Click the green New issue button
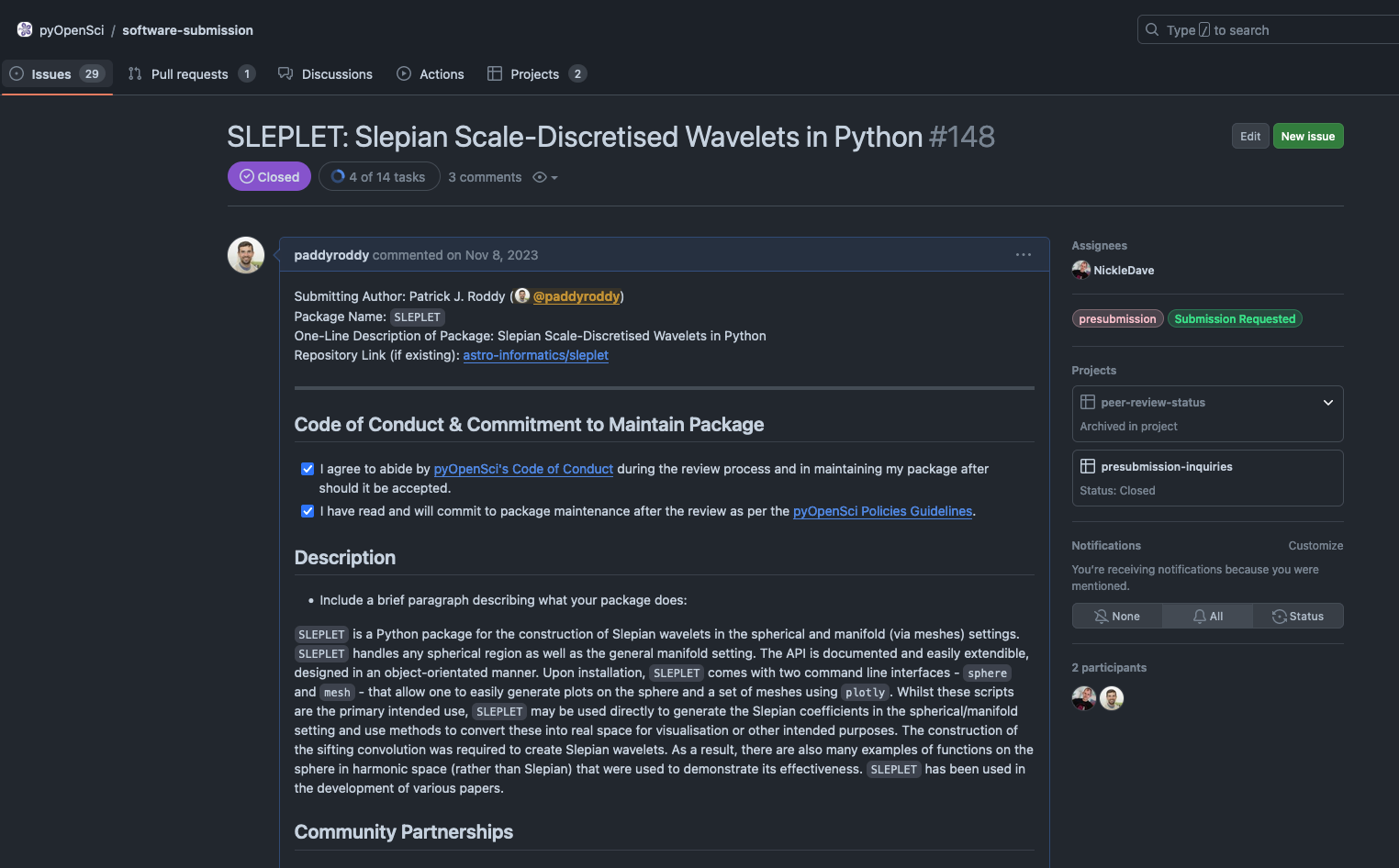This screenshot has width=1399, height=868. (1307, 136)
